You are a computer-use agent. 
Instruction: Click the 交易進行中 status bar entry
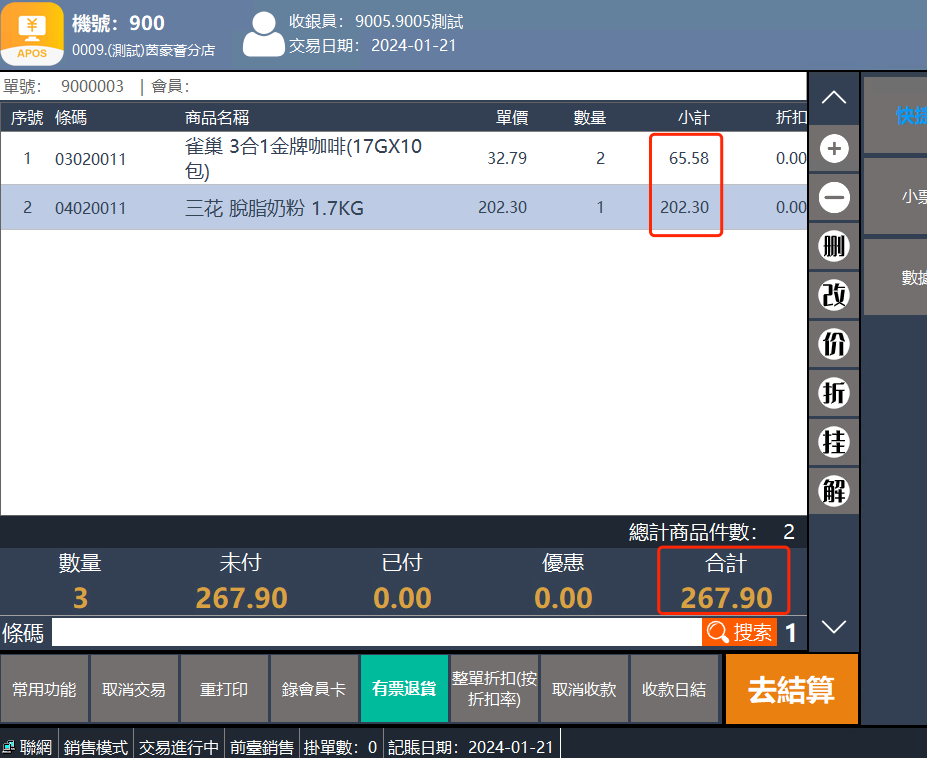coord(179,747)
